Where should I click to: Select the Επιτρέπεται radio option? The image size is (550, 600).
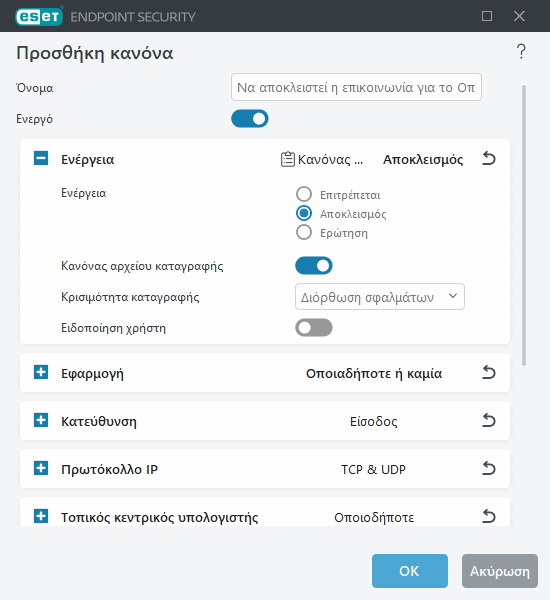(x=304, y=194)
